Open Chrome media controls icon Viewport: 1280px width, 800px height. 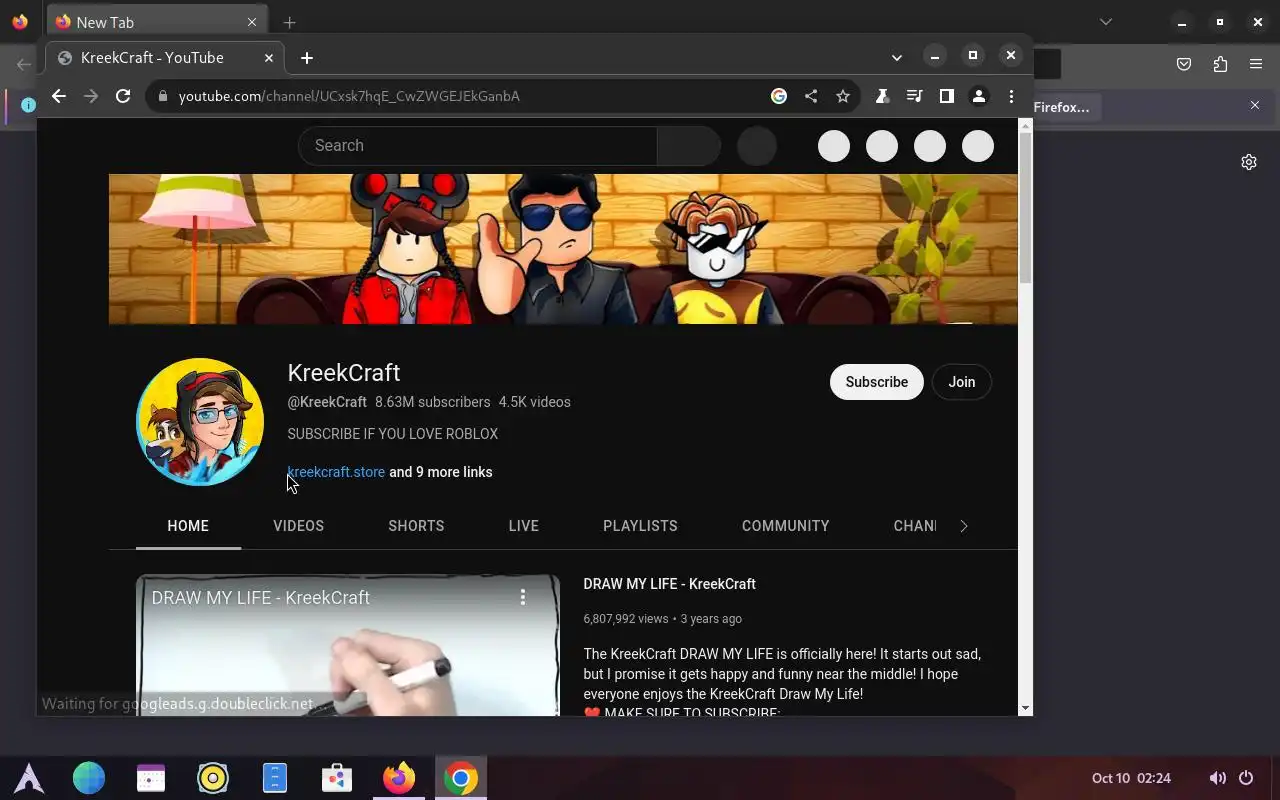pos(914,96)
